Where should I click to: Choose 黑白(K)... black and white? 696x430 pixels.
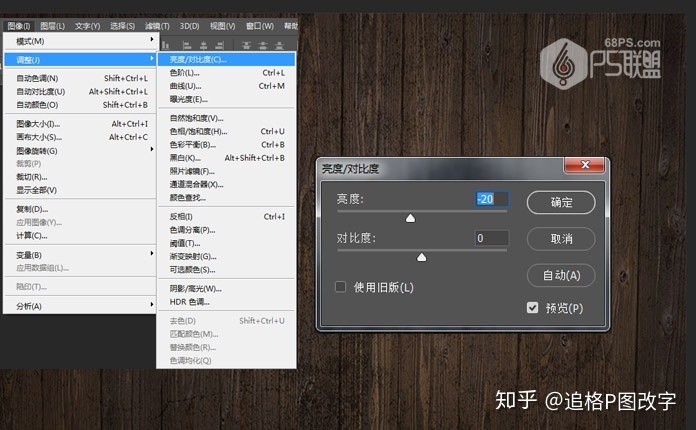(226, 158)
